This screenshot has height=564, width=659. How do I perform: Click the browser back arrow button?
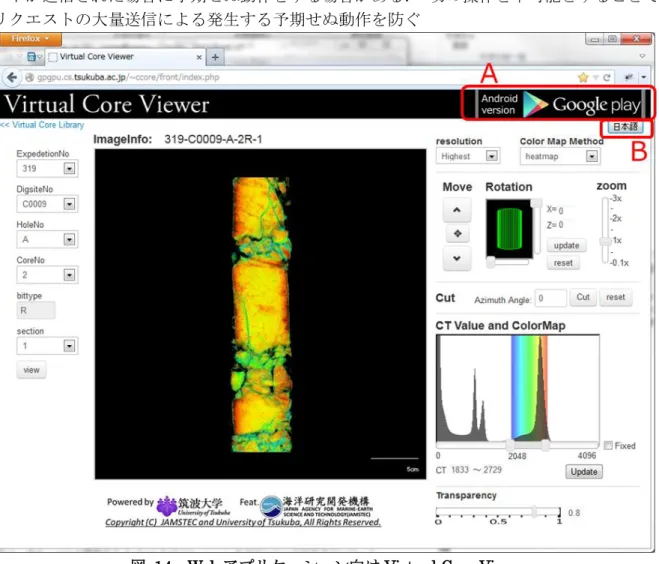tap(12, 77)
